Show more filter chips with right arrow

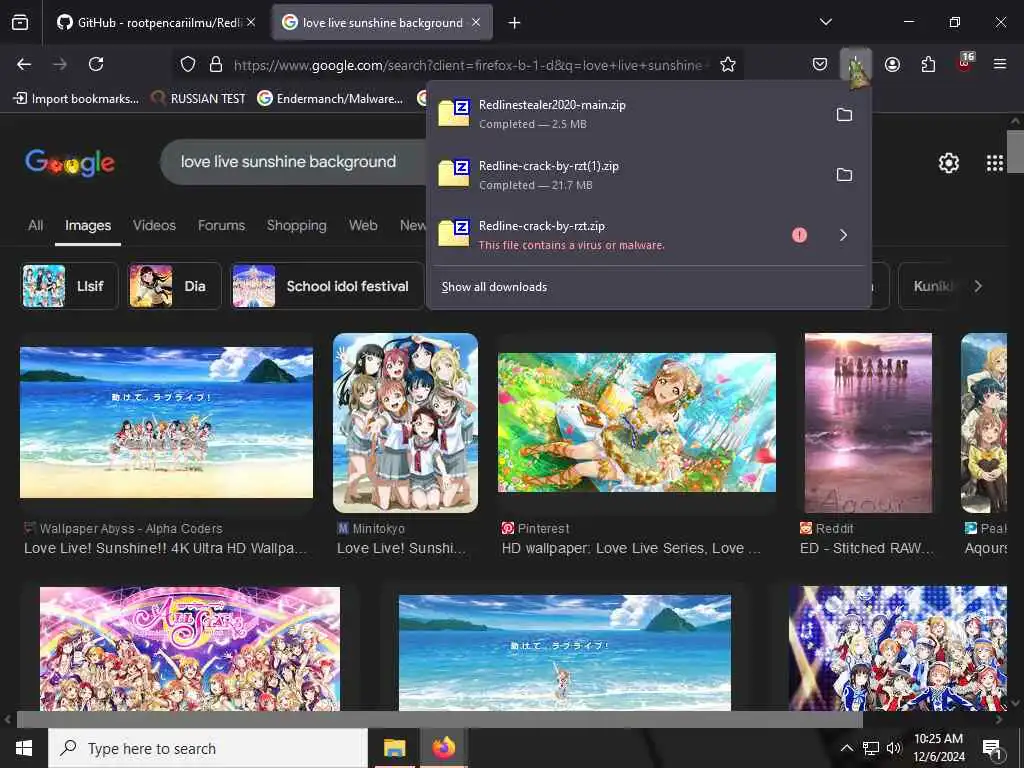pos(978,286)
